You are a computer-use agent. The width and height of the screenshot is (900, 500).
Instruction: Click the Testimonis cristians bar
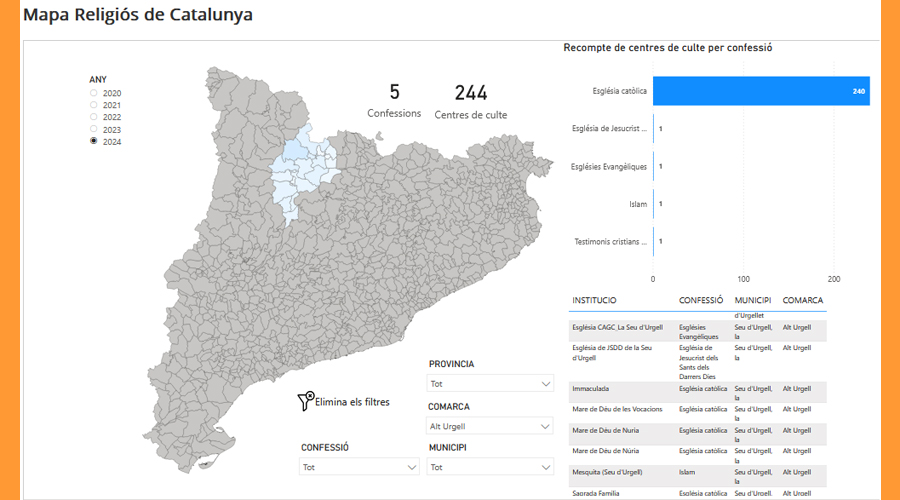coord(653,242)
